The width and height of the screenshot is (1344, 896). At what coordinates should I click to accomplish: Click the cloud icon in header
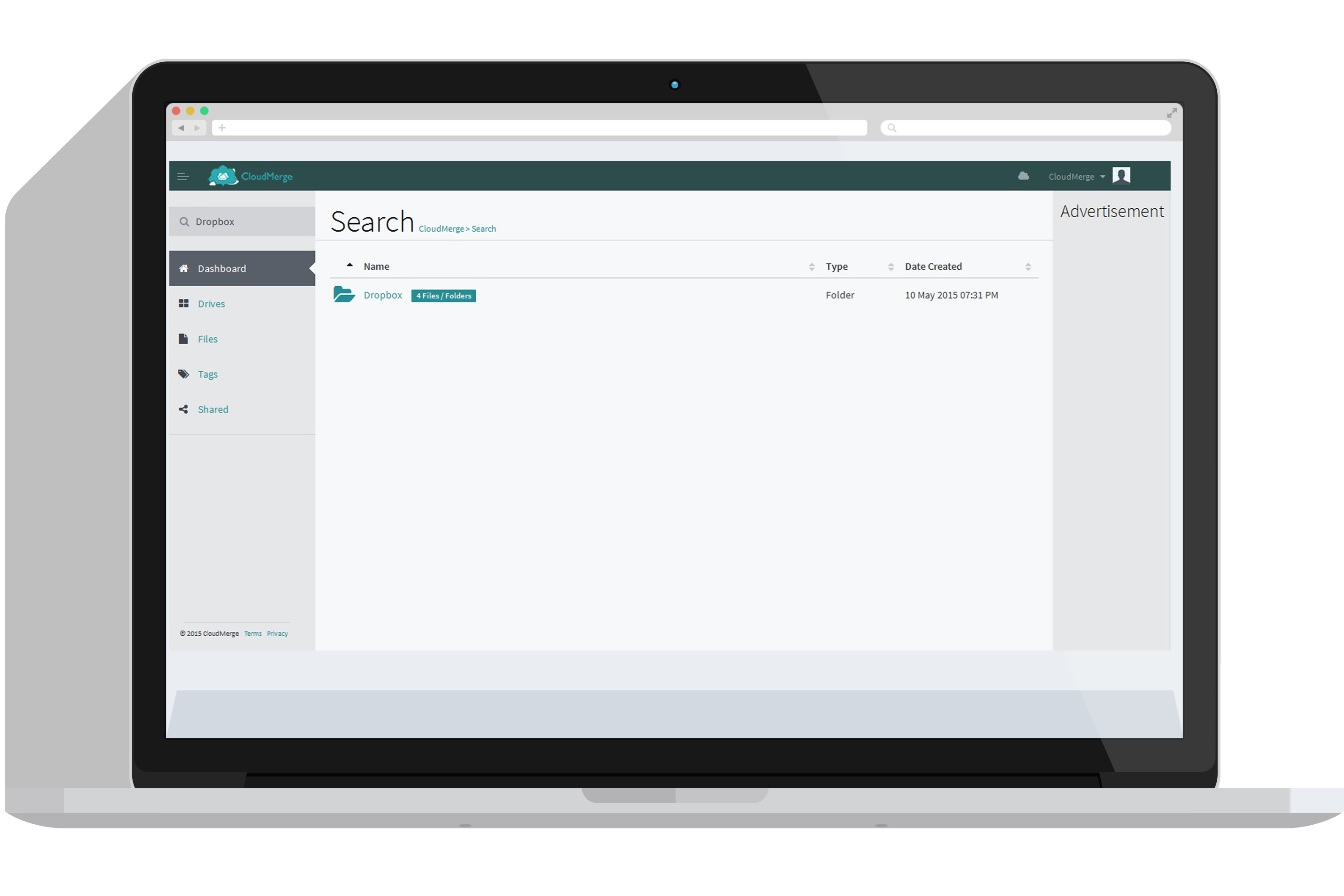(x=1023, y=176)
